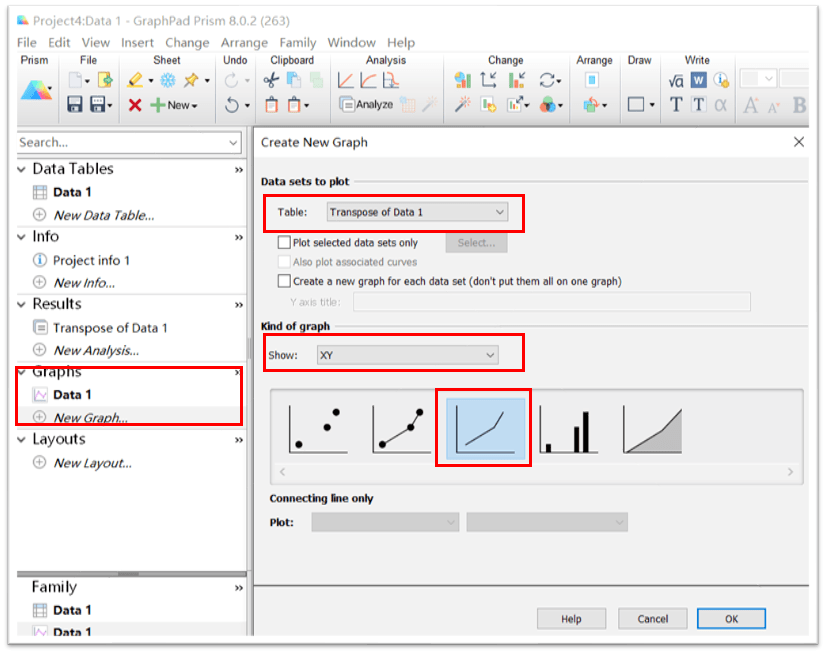
Task: Click the Analyze button in Analysis group
Action: pos(366,105)
